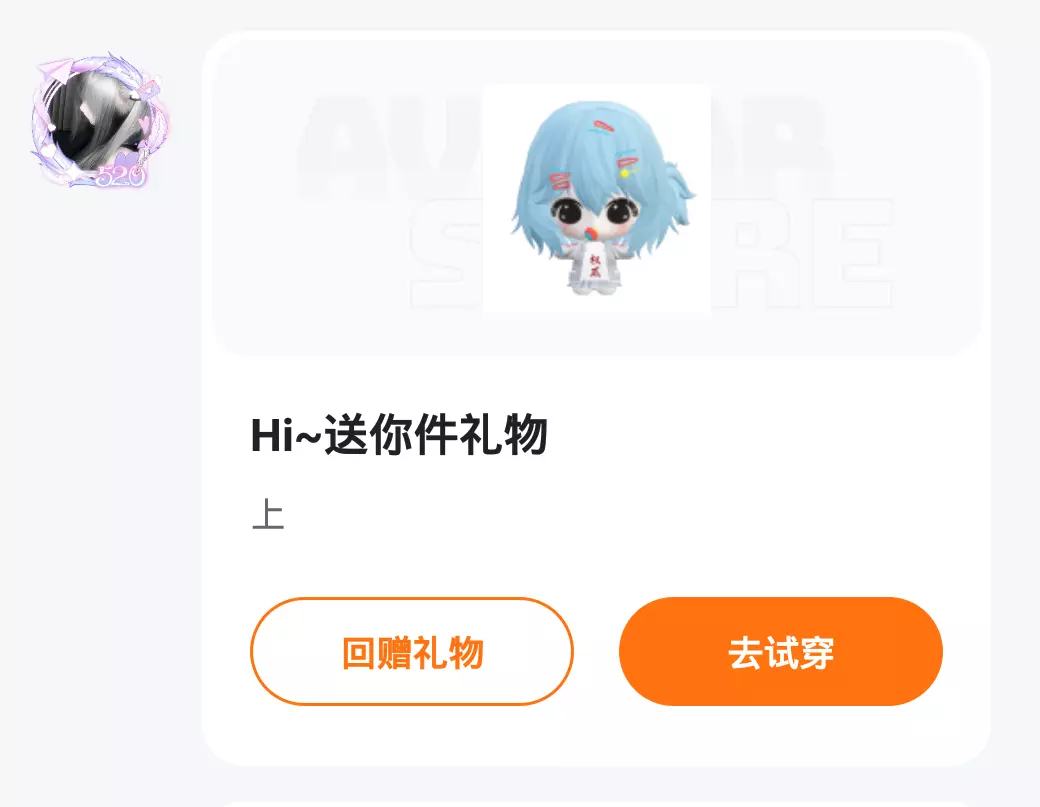
Task: Click the white gift card body
Action: (x=596, y=398)
